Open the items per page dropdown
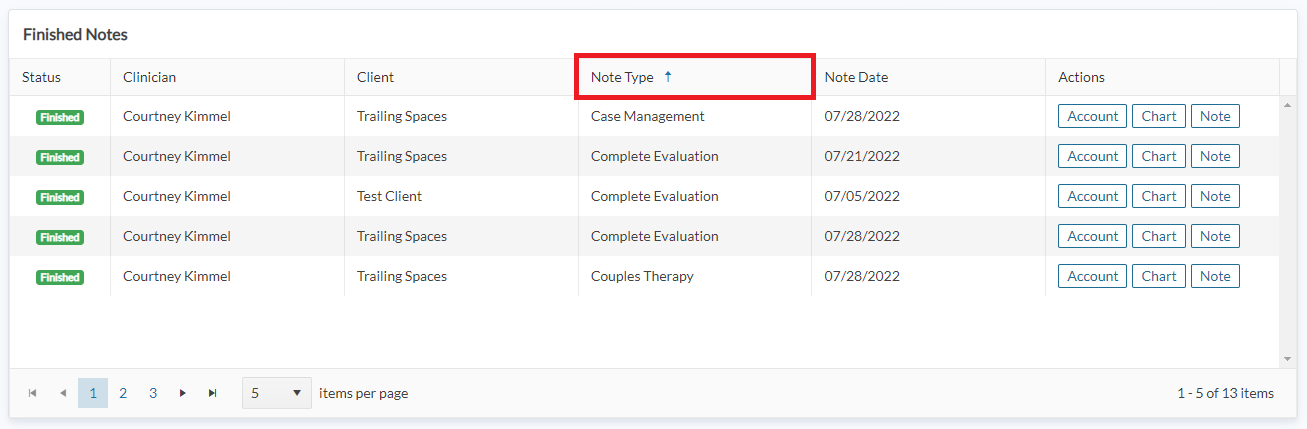1307x429 pixels. coord(275,393)
